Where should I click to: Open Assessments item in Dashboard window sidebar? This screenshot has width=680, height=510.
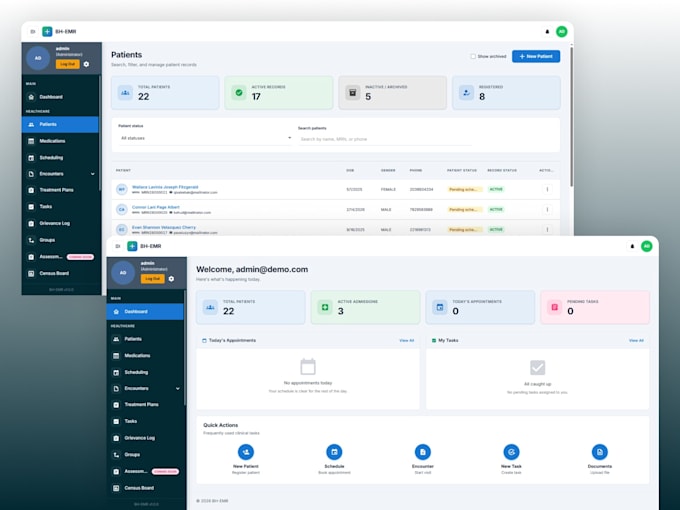pos(145,471)
